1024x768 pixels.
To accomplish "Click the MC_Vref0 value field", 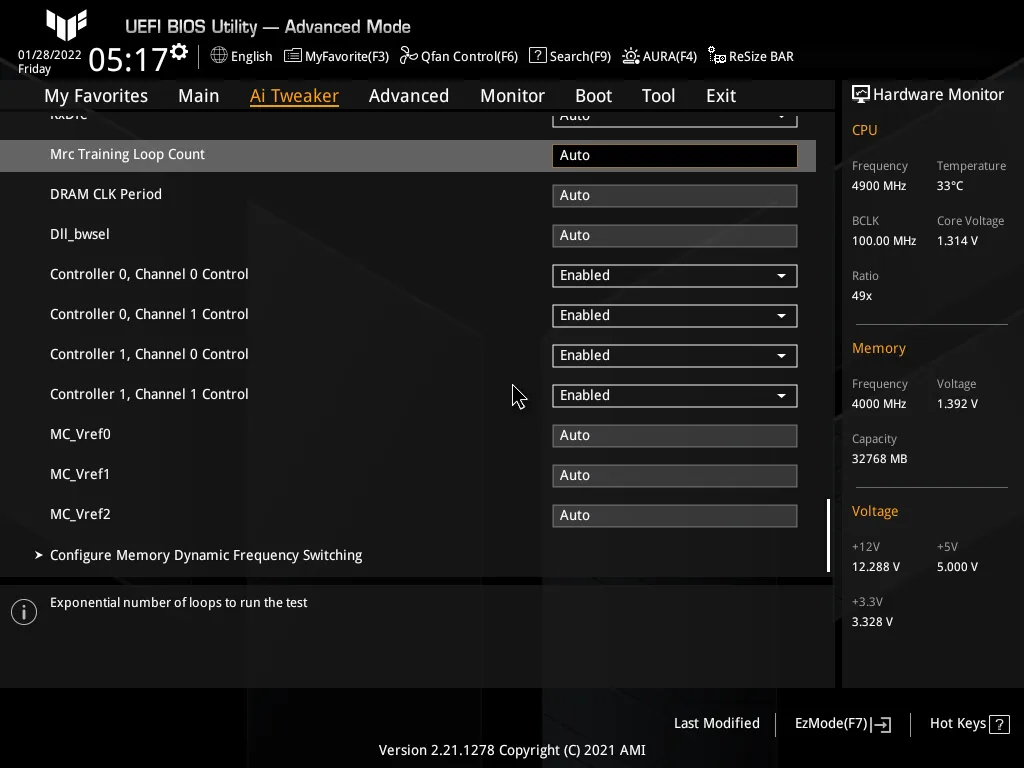I will pyautogui.click(x=675, y=436).
